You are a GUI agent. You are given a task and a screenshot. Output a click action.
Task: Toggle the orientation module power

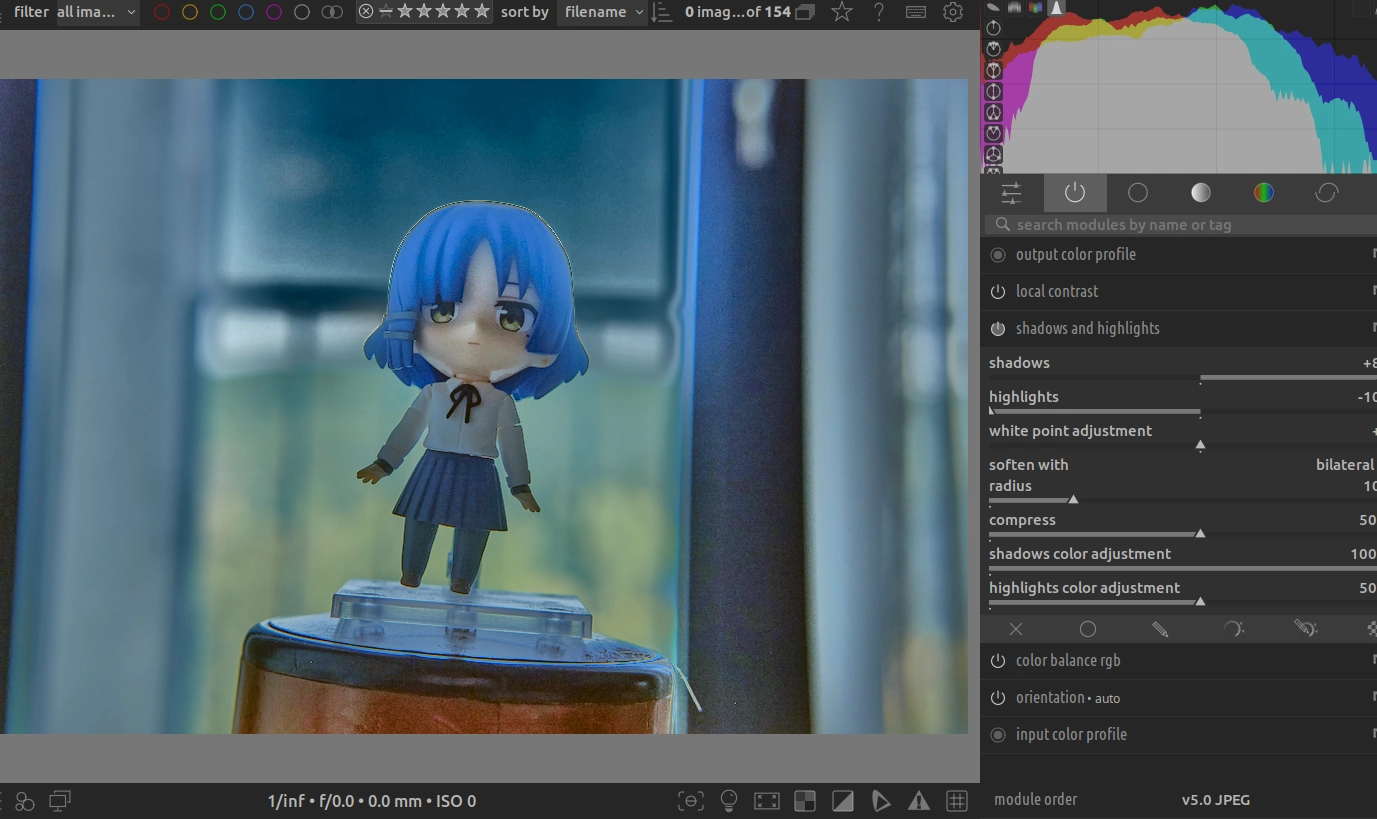(998, 698)
